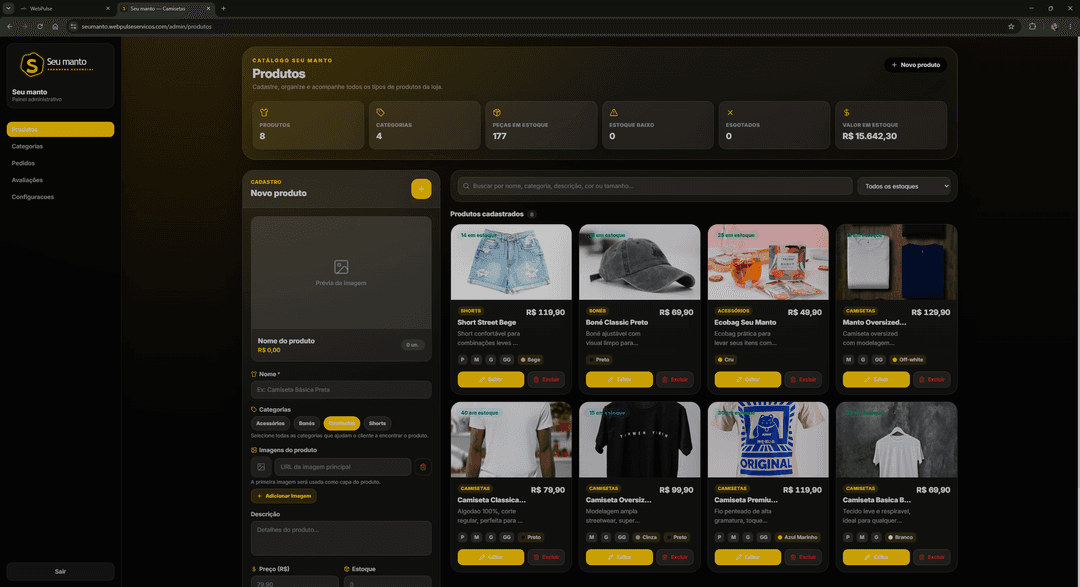
Task: Click the Camiseta Premium ORIGINAL shirt photo
Action: [x=768, y=440]
